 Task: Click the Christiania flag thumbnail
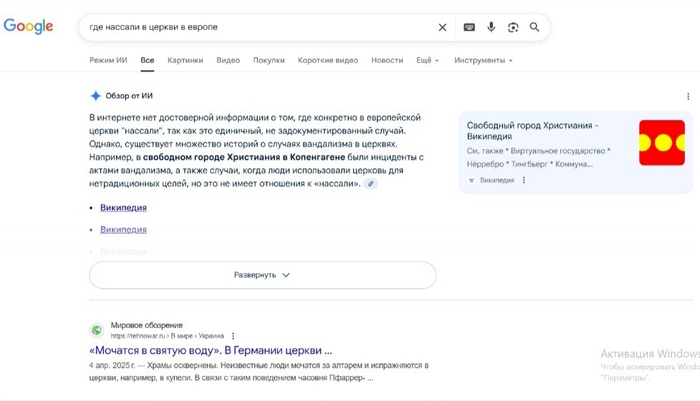point(662,143)
